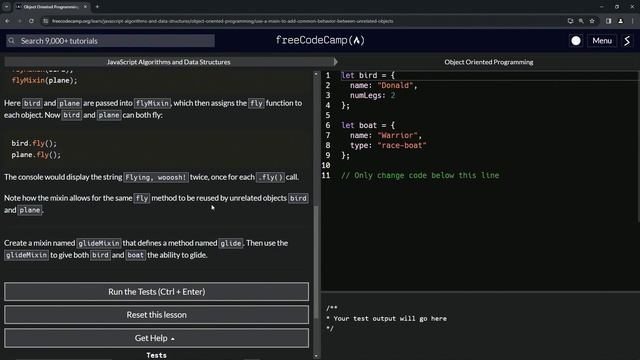Place cursor on line 1 'let bird = {'
This screenshot has width=640, height=360.
368,75
